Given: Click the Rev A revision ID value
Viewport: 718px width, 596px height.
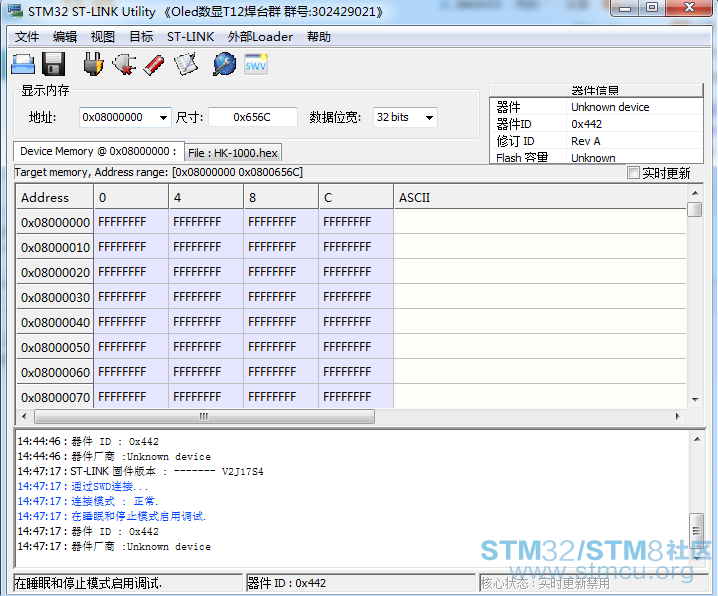Looking at the screenshot, I should (586, 141).
